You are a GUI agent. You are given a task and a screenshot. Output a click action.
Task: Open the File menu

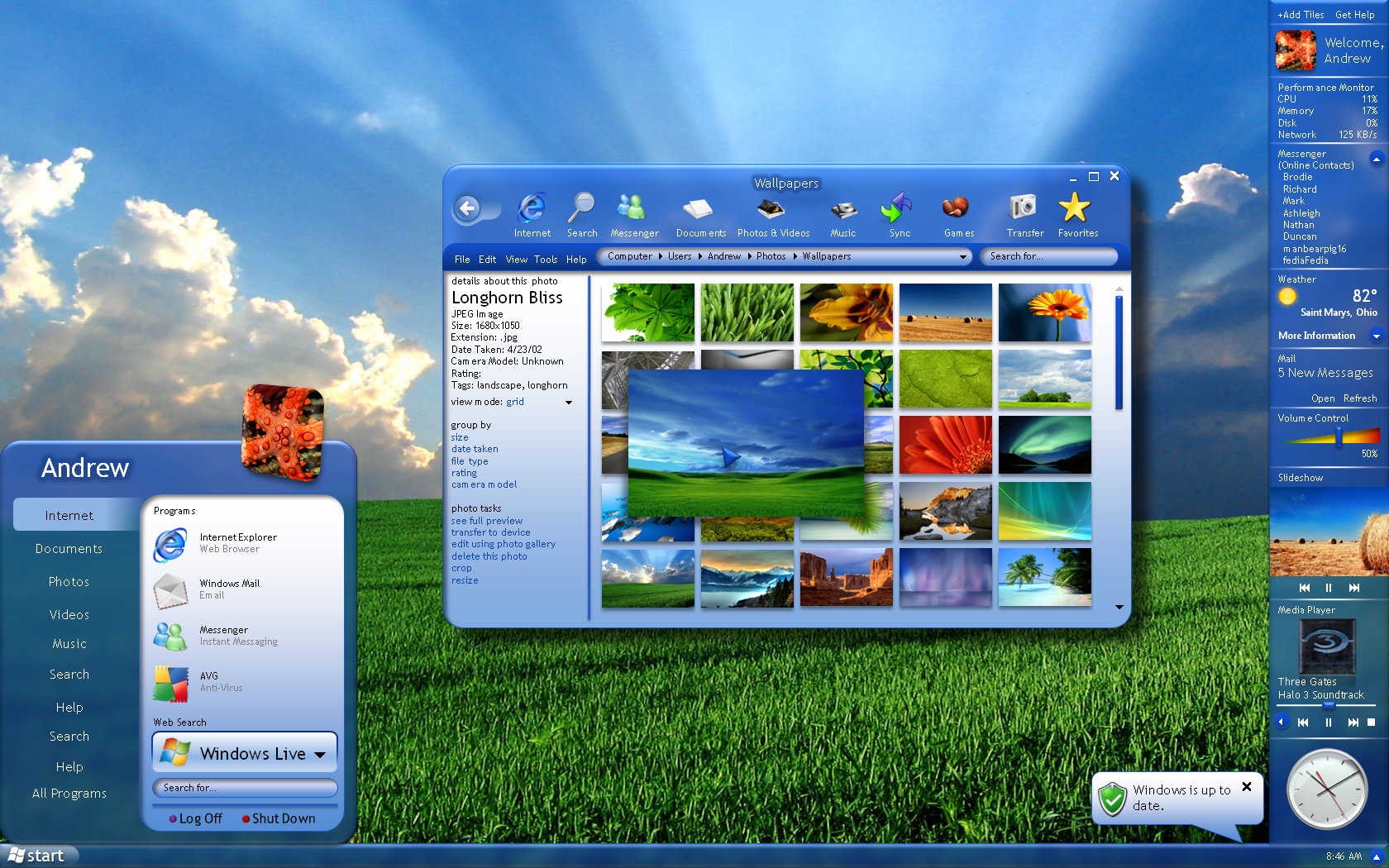462,260
